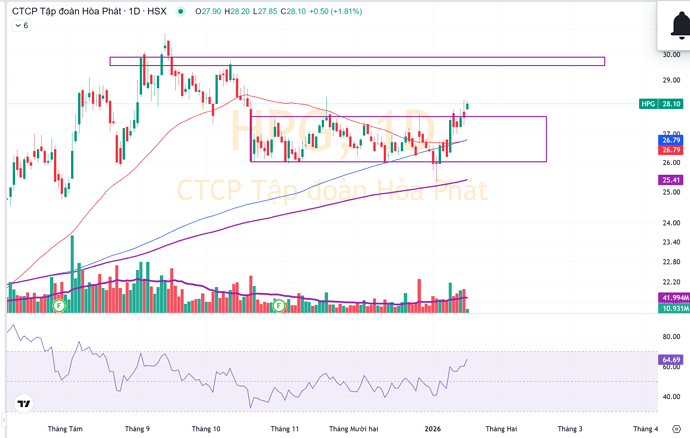Expand the collapsed indicators list showing 6
Screen dimensions: 690x438
[21, 26]
